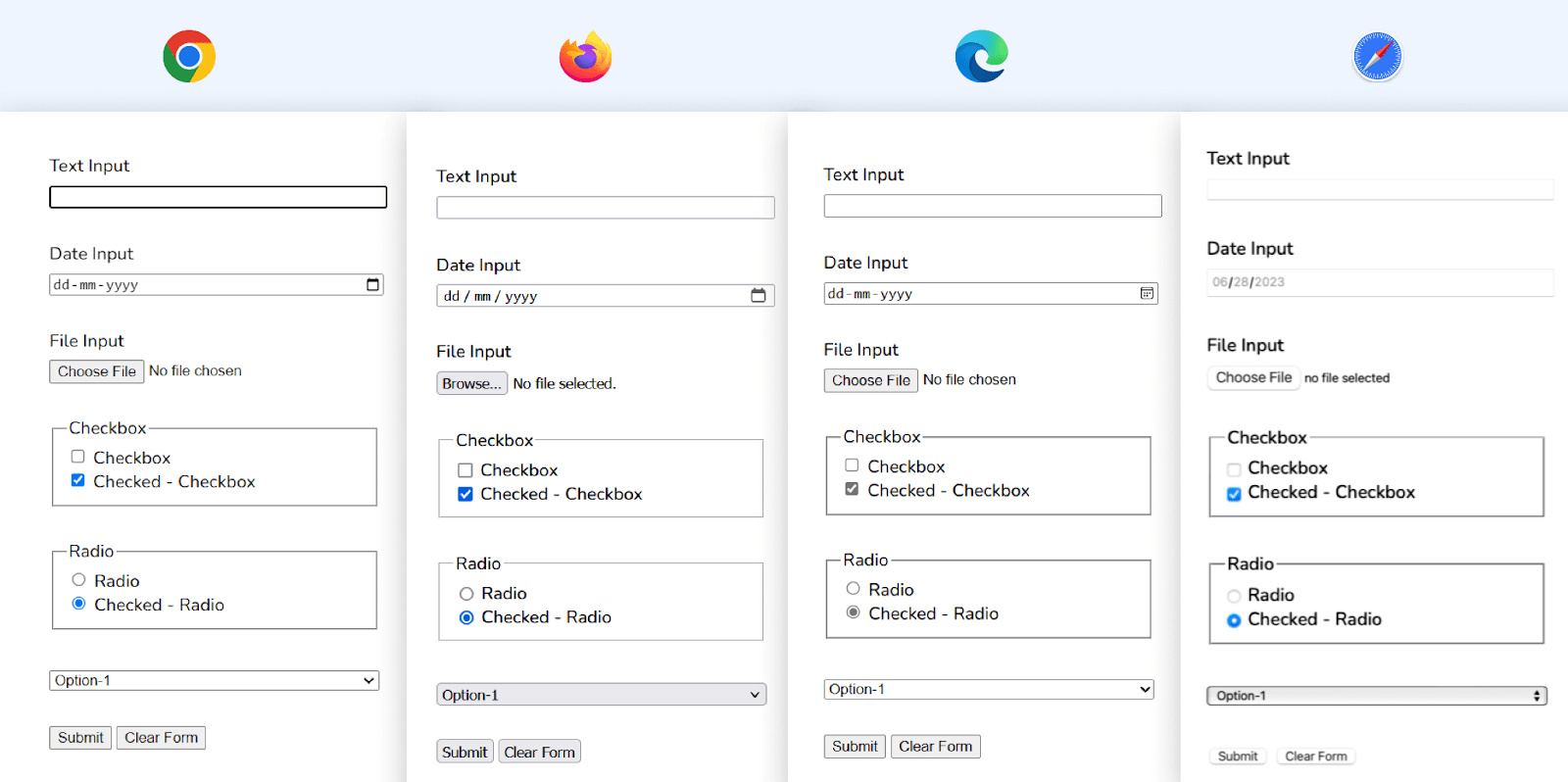Click Choose File button in Chrome panel
The width and height of the screenshot is (1568, 782).
click(97, 371)
